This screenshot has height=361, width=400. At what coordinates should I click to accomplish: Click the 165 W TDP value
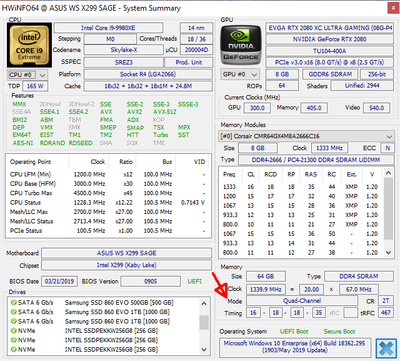pyautogui.click(x=35, y=86)
